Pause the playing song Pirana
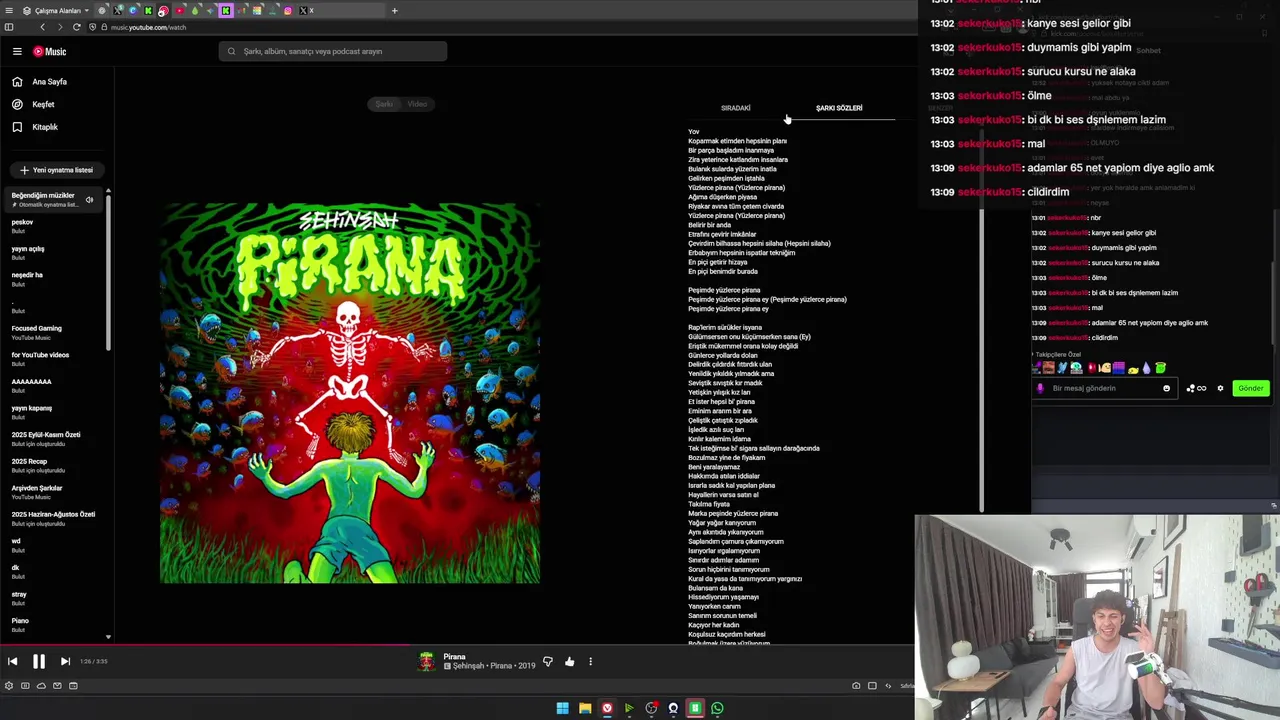The image size is (1280, 720). coord(38,661)
